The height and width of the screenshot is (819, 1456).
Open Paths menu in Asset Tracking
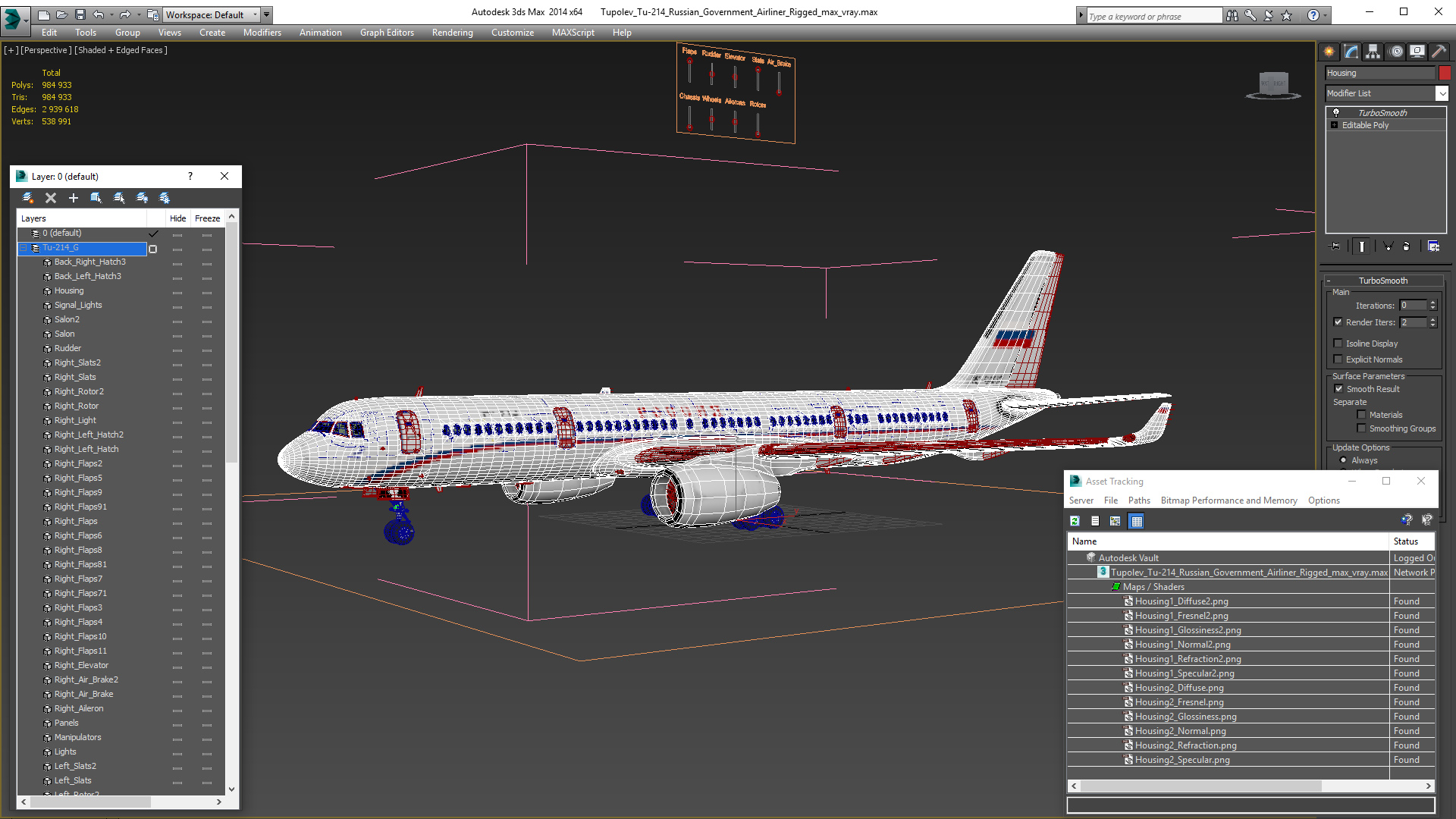point(1139,500)
